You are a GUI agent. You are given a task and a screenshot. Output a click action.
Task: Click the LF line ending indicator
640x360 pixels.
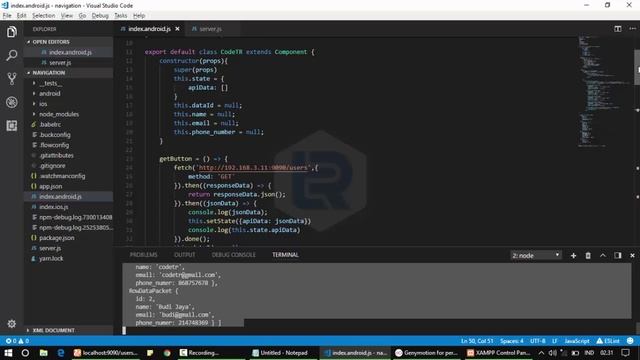pos(555,341)
